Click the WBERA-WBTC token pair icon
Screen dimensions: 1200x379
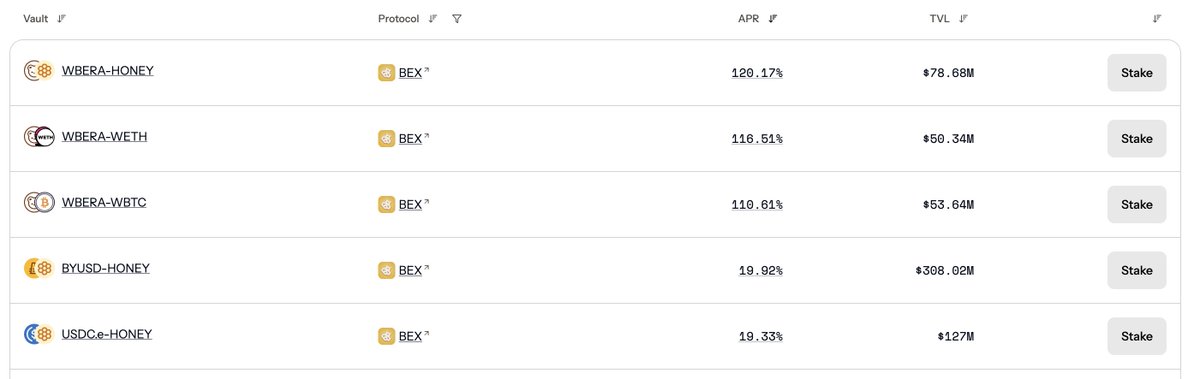click(38, 203)
